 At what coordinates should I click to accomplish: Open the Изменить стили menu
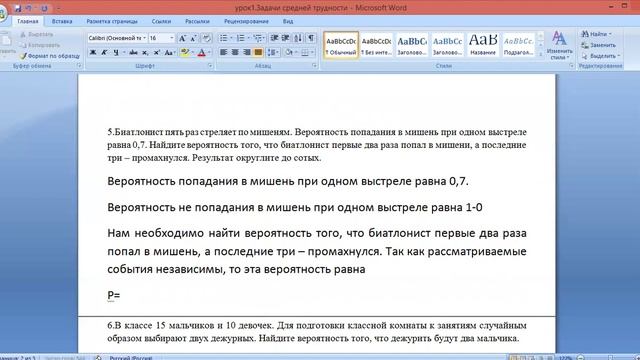click(559, 45)
